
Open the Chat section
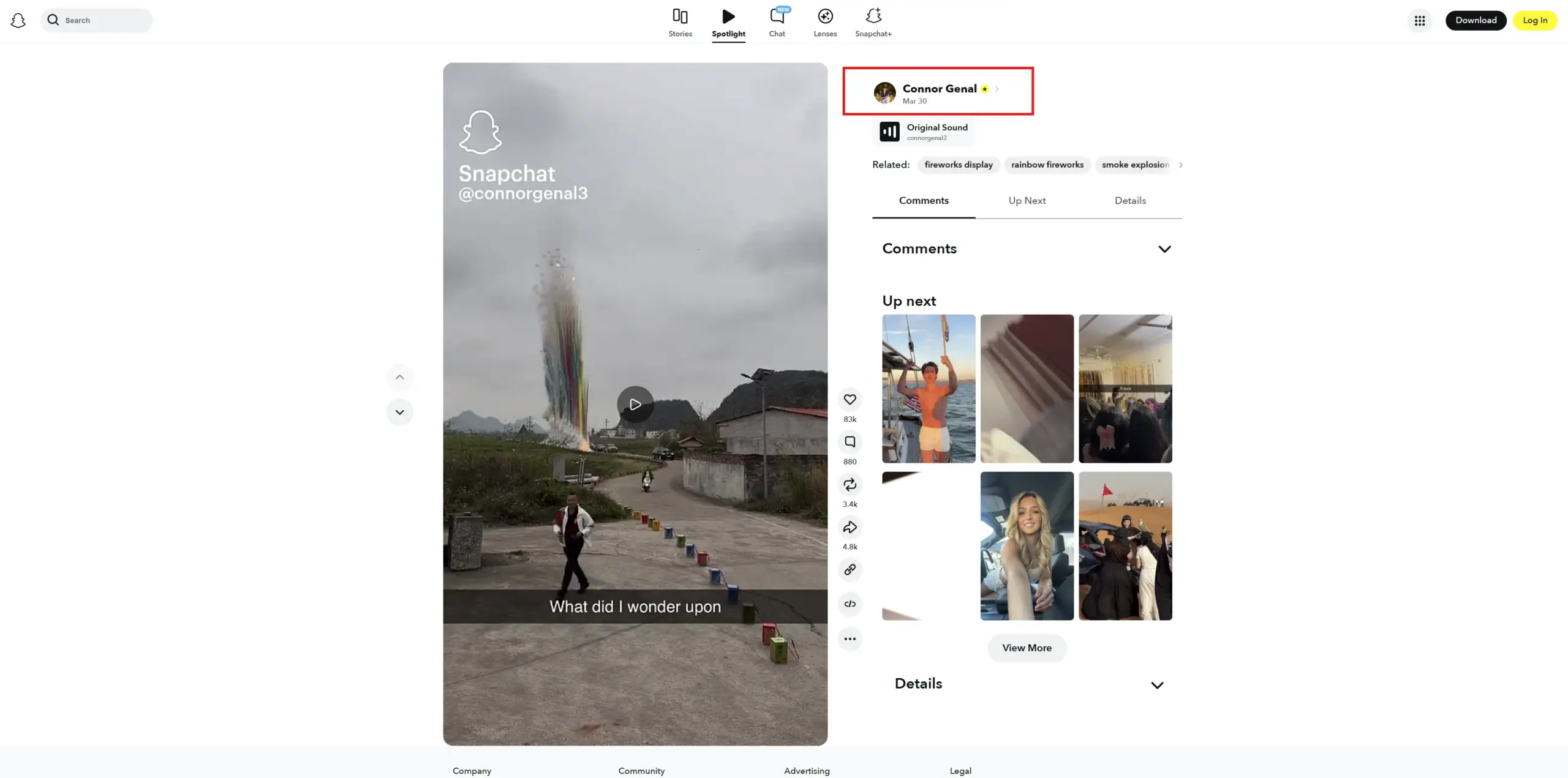[777, 23]
